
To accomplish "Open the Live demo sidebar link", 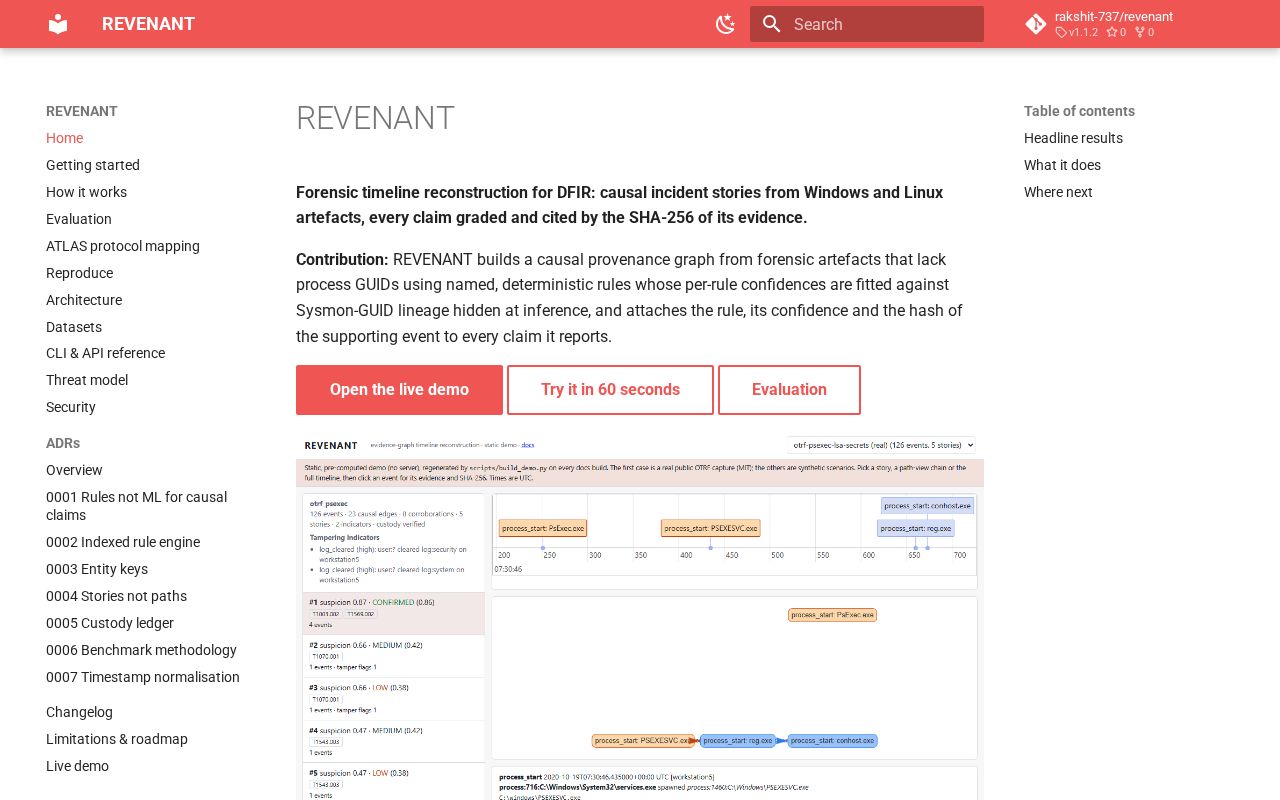I will [x=77, y=766].
